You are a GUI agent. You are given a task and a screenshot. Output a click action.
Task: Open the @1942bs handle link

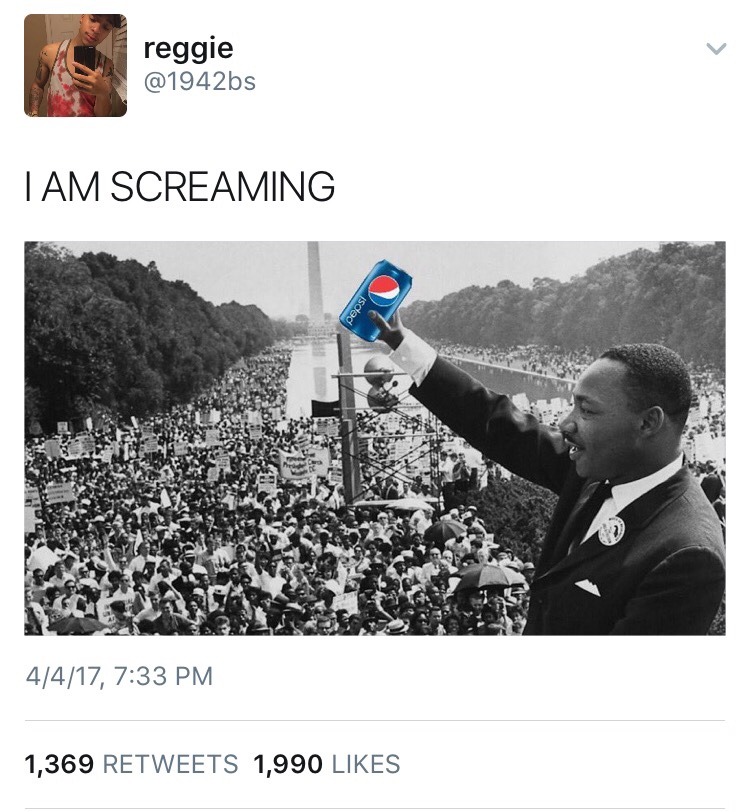[200, 82]
